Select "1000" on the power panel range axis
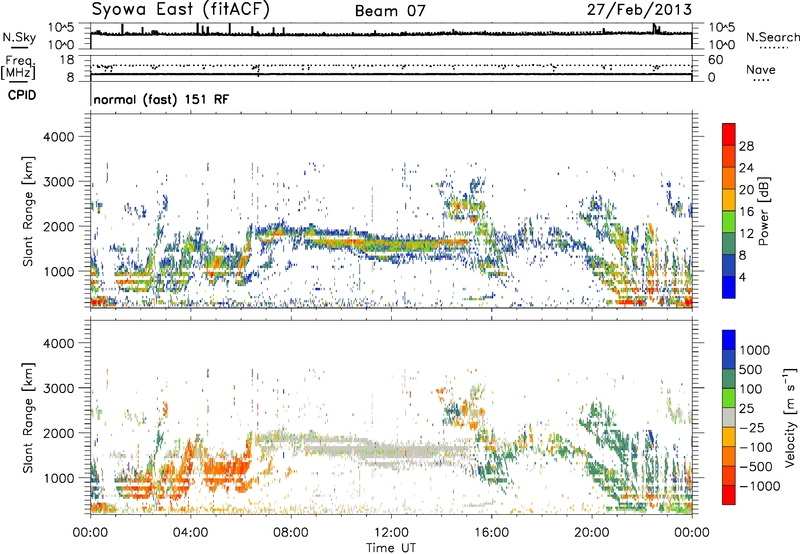 [x=58, y=271]
